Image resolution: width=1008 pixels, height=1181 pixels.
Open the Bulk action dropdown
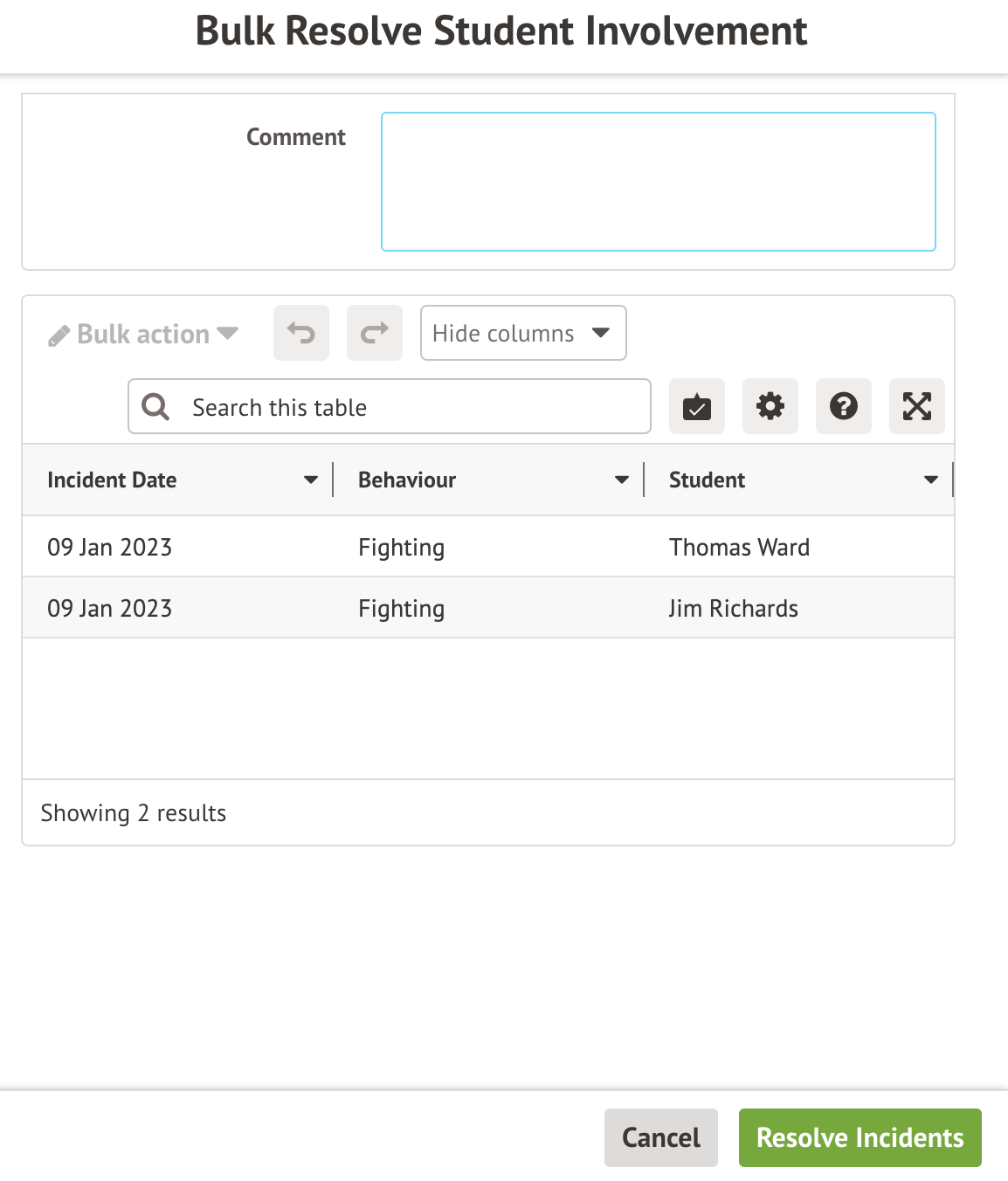(x=143, y=335)
